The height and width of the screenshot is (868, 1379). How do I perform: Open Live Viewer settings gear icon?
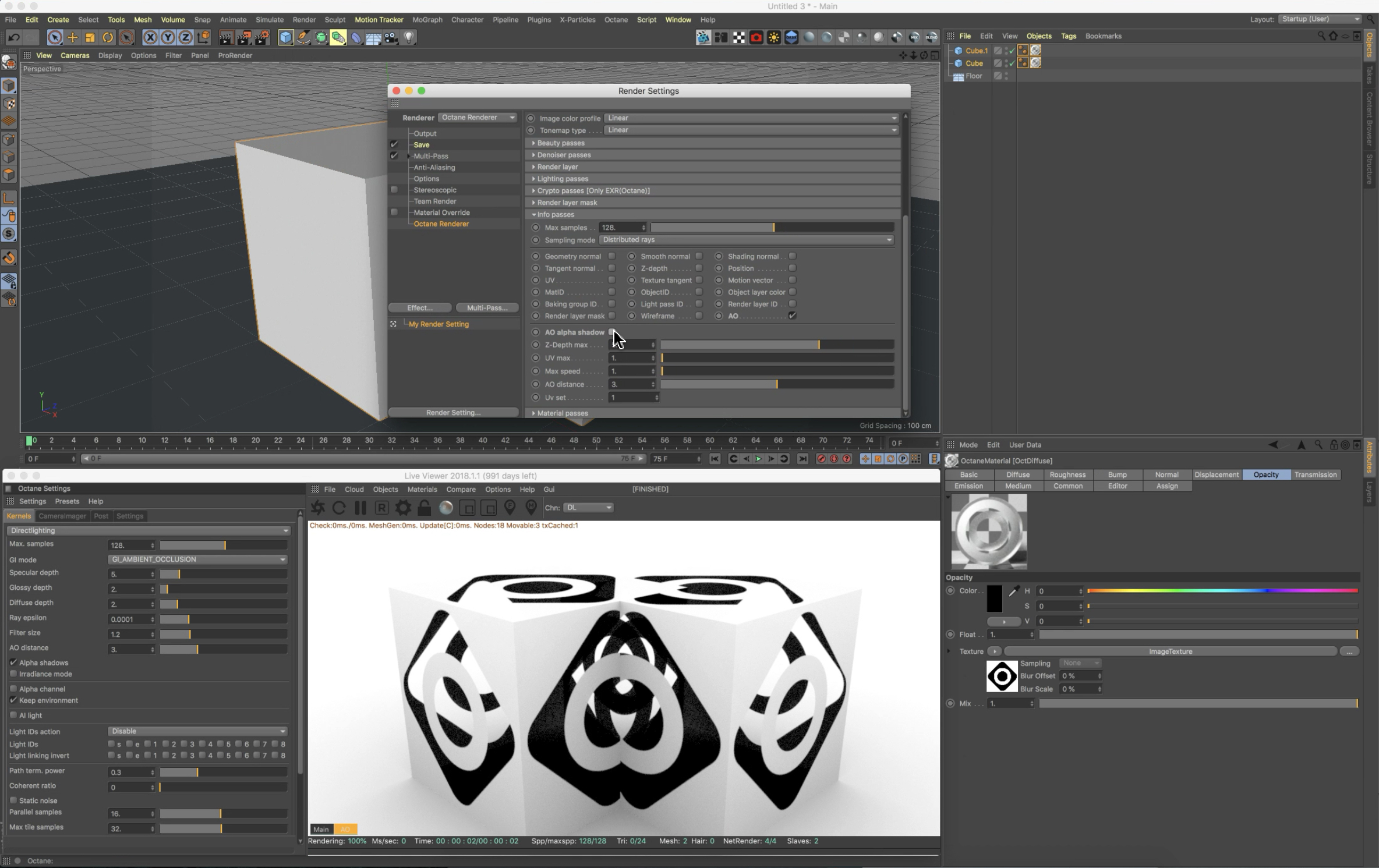point(403,508)
